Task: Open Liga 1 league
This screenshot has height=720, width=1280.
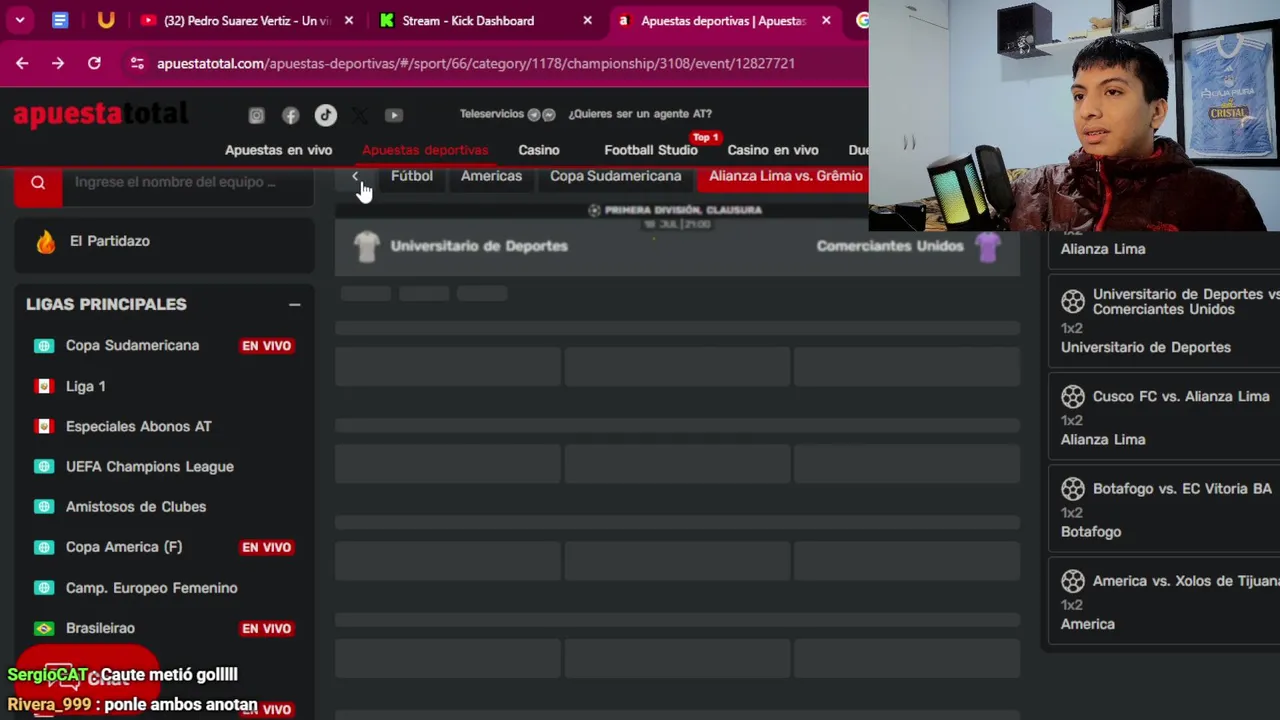Action: tap(85, 386)
